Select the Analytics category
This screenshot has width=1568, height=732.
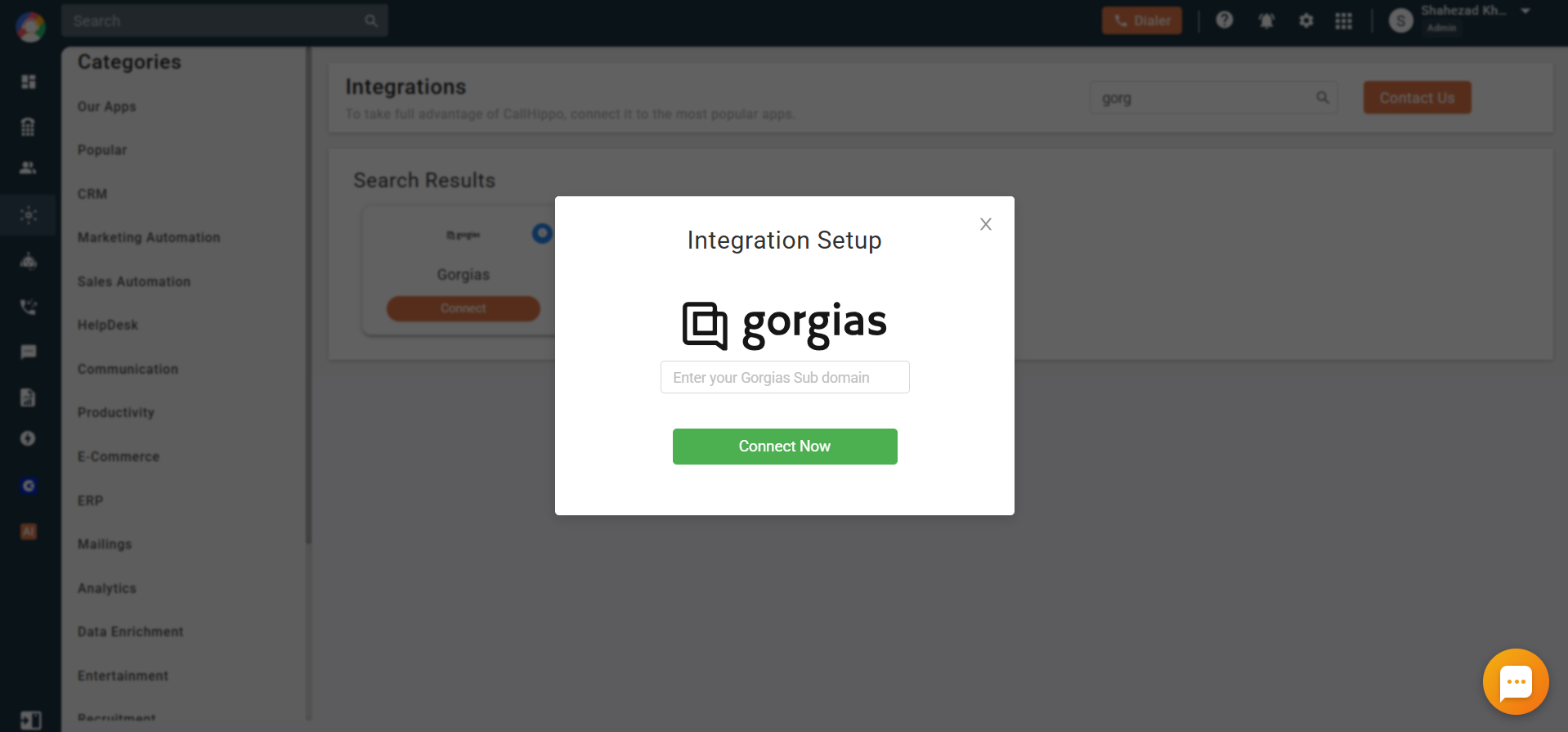point(107,588)
